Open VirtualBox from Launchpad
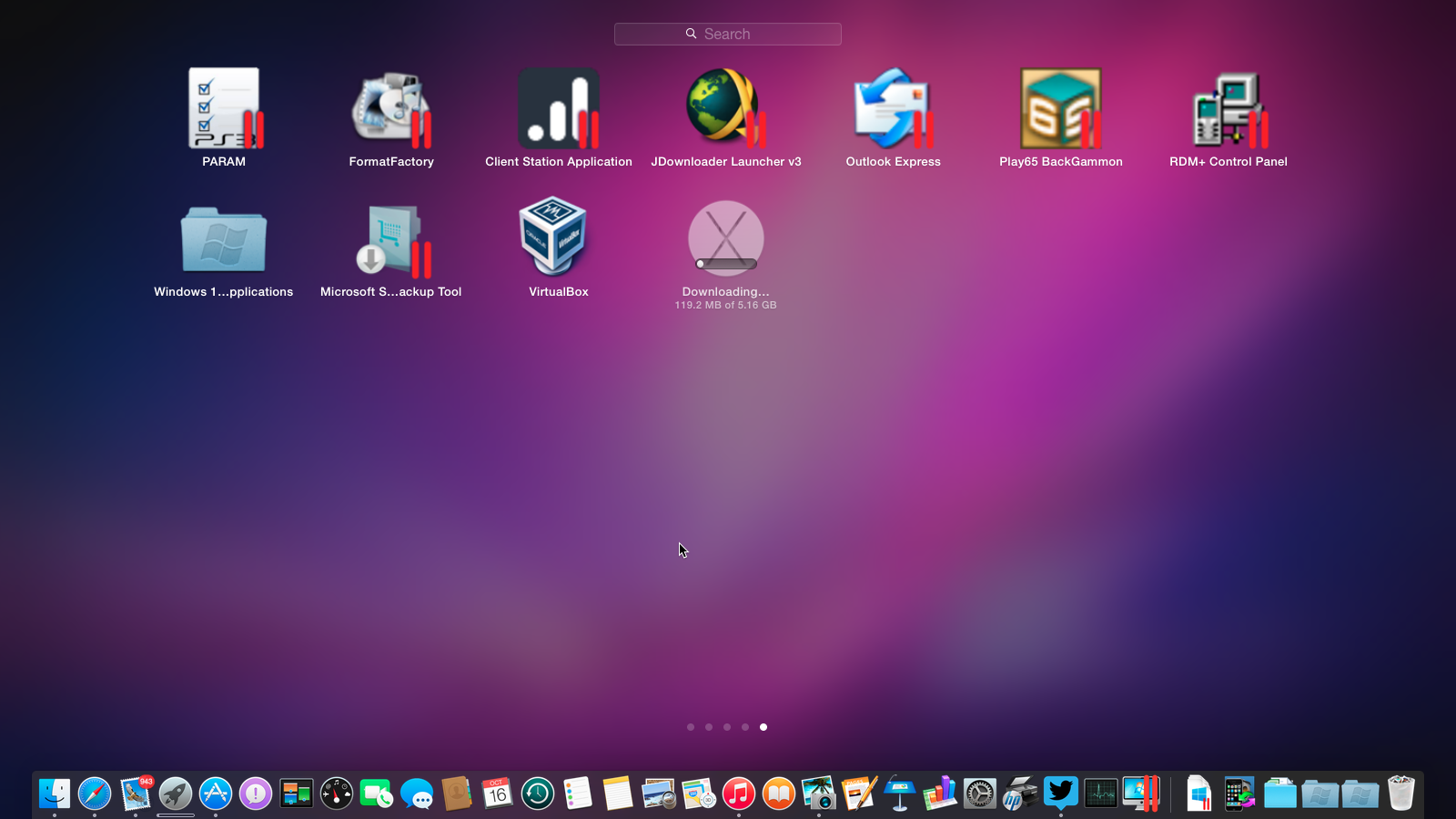Image resolution: width=1456 pixels, height=819 pixels. point(553,237)
